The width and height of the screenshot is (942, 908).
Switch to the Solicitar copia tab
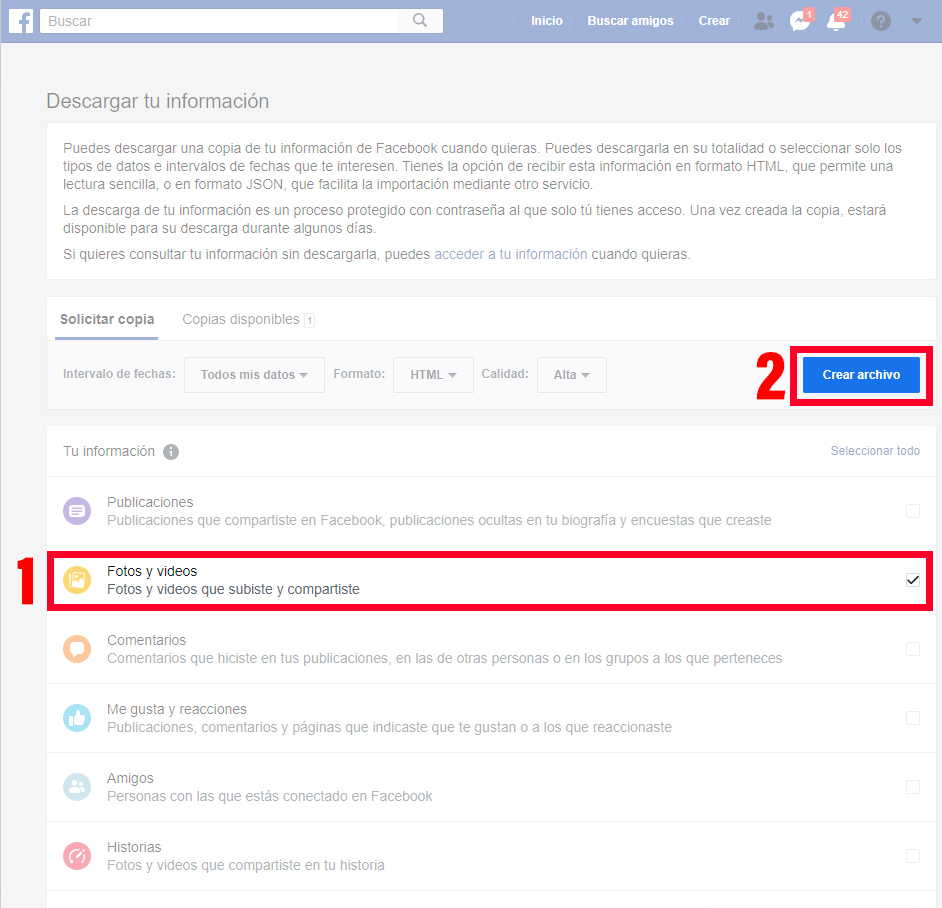click(107, 319)
